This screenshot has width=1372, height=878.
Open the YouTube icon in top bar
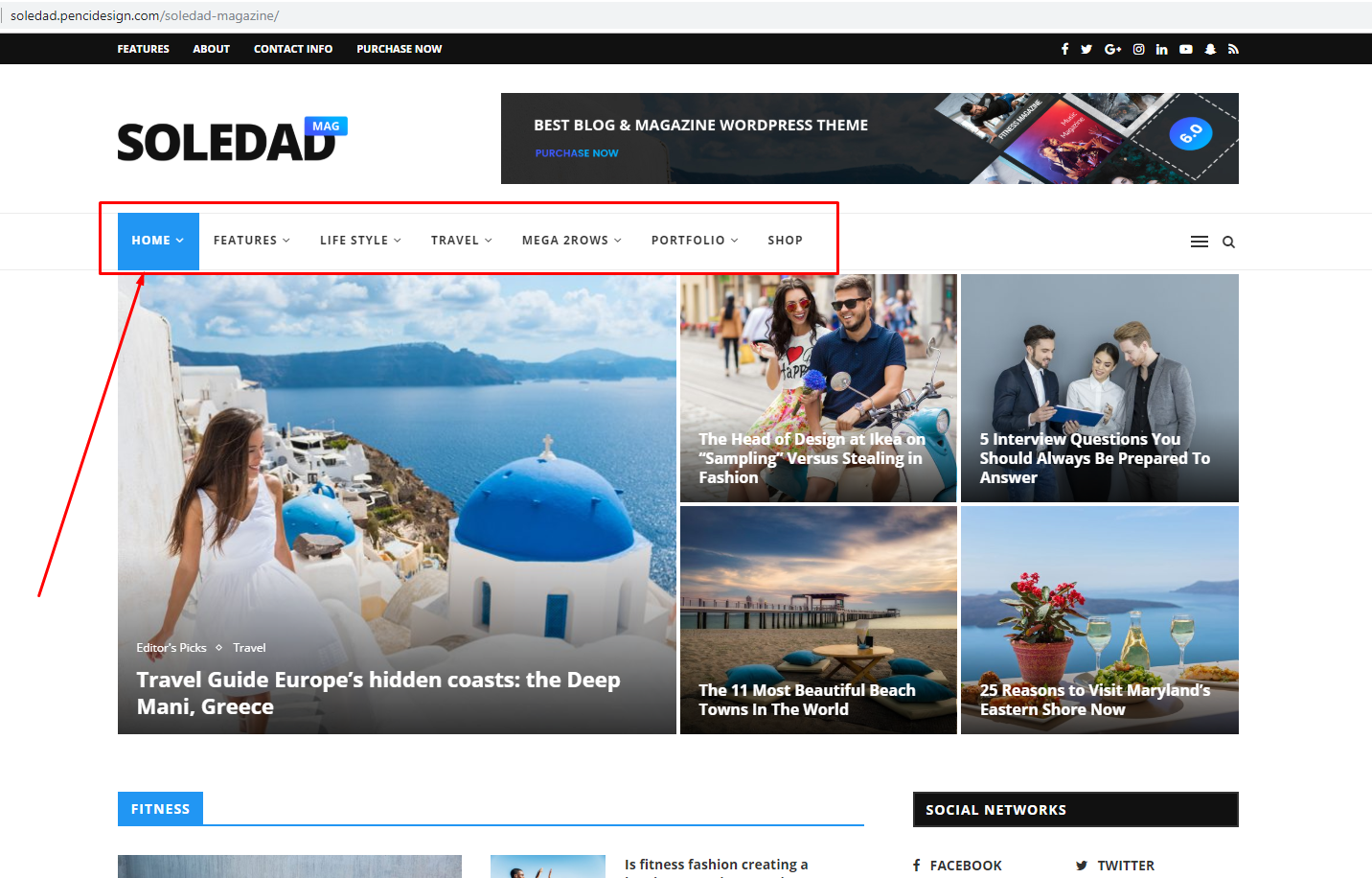pyautogui.click(x=1186, y=49)
